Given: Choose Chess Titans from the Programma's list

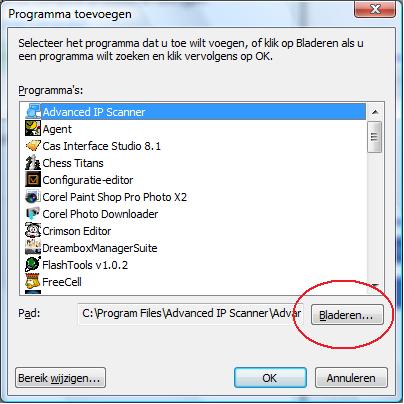Looking at the screenshot, I should click(195, 163).
